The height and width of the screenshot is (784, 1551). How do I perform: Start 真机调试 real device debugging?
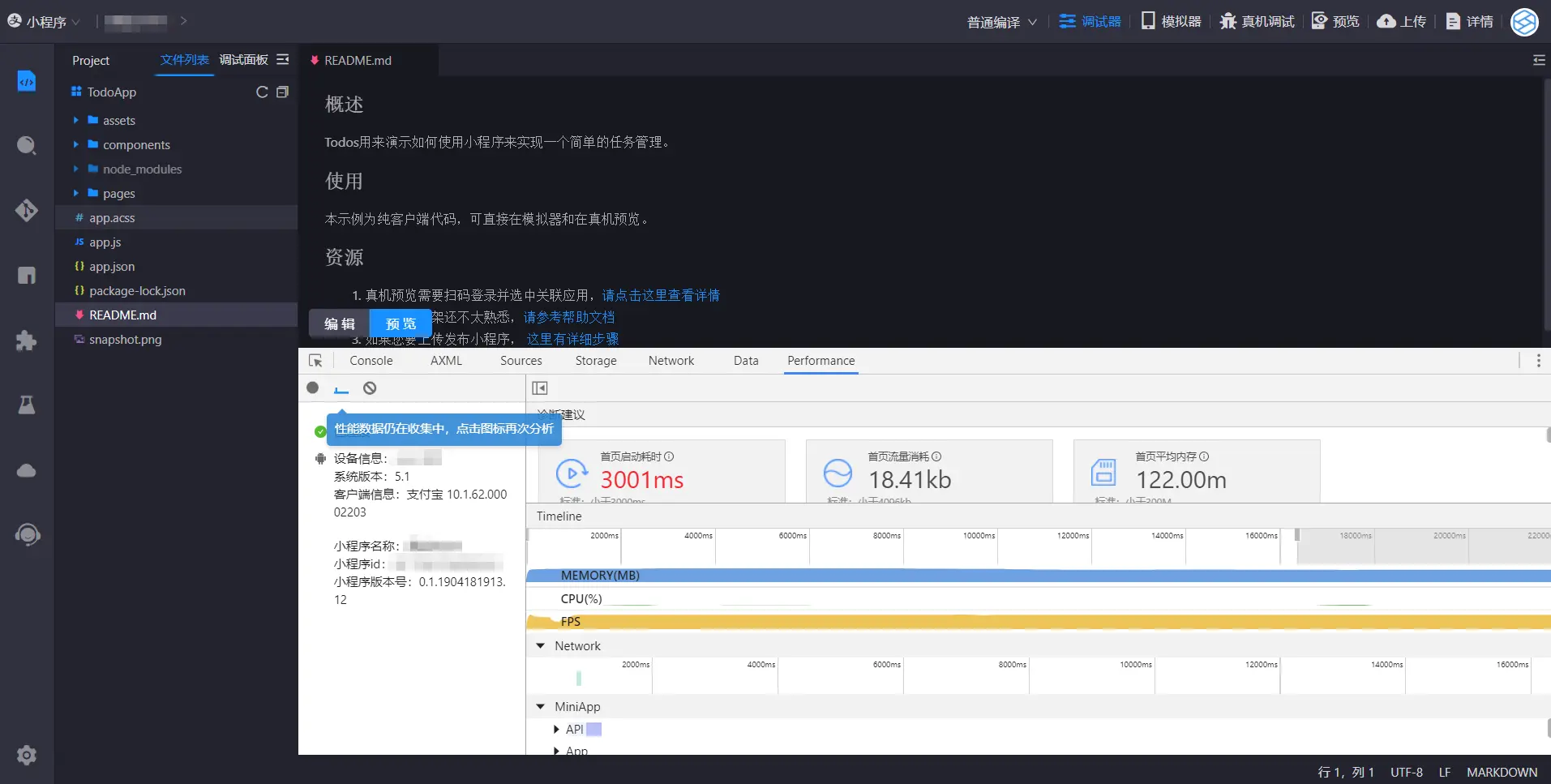point(1256,21)
